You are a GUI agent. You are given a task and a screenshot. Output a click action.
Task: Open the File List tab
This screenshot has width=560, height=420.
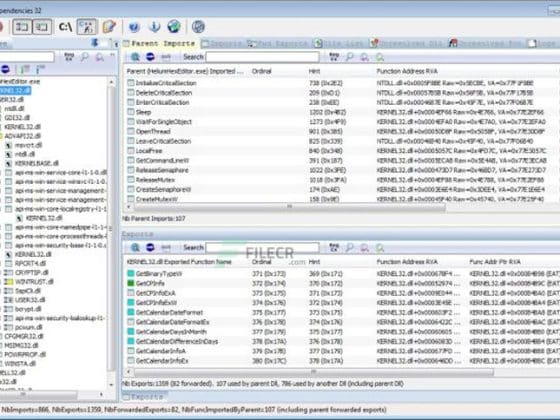[340, 44]
